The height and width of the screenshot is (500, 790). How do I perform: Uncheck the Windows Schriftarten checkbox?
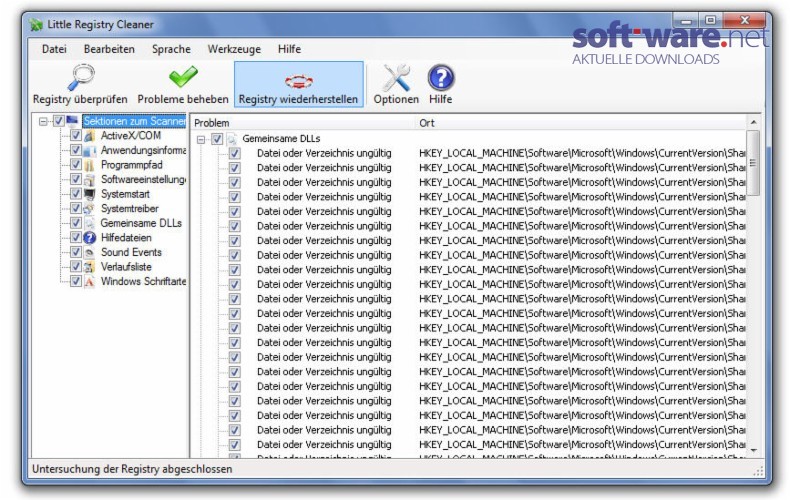76,281
